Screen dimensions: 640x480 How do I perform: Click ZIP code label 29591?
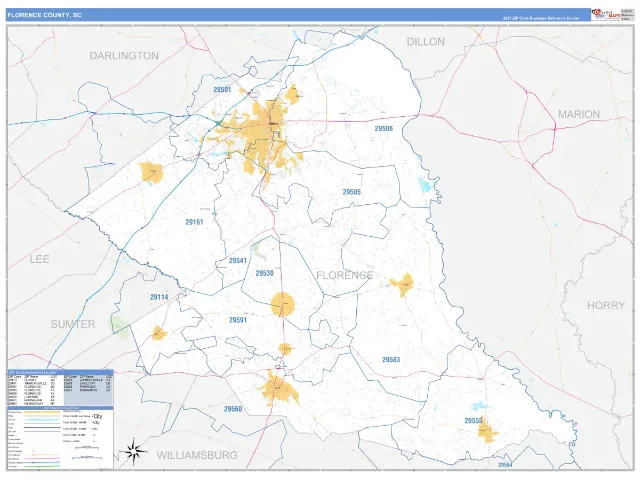238,320
